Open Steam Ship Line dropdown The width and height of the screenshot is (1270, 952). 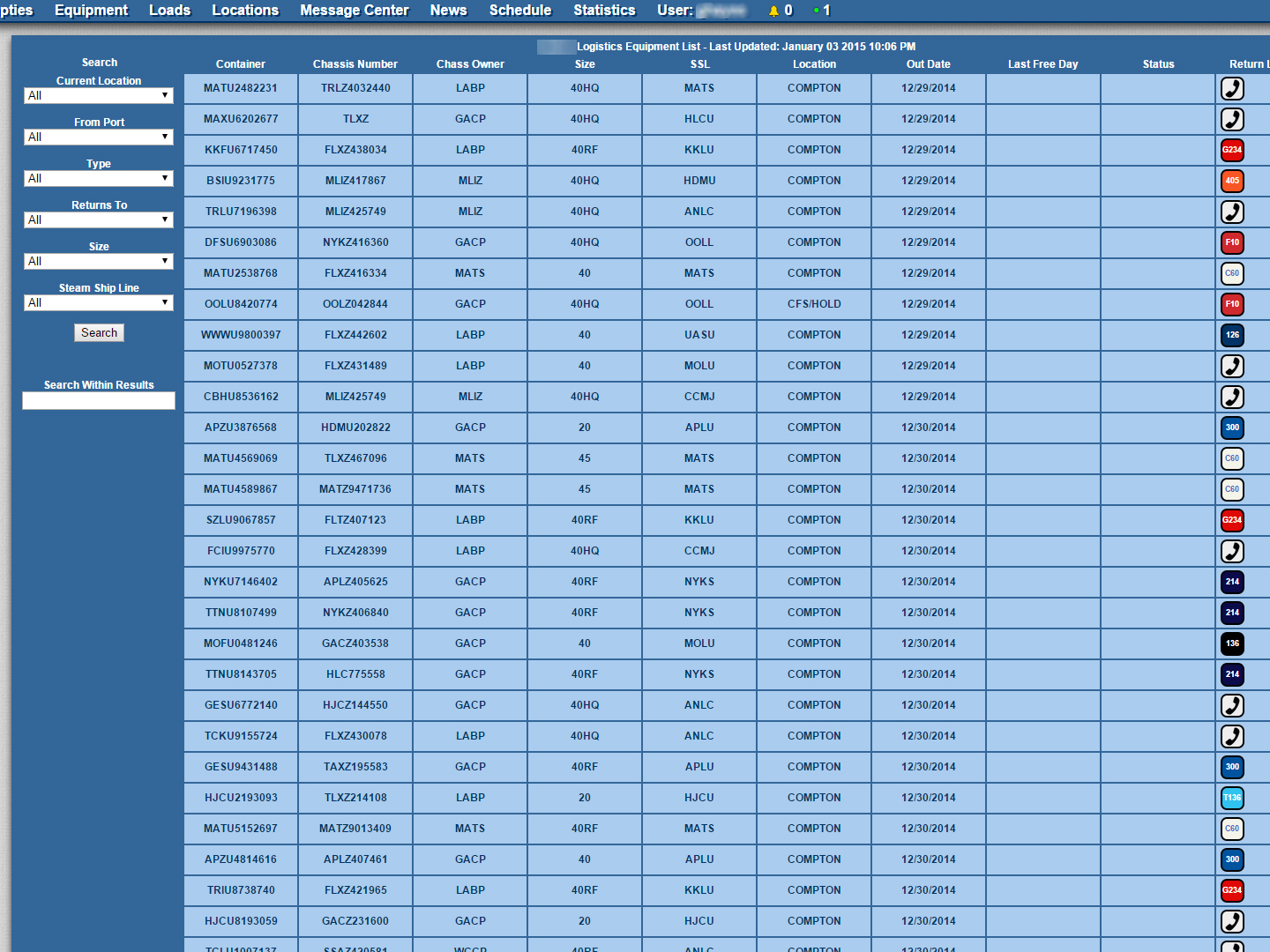(x=99, y=303)
